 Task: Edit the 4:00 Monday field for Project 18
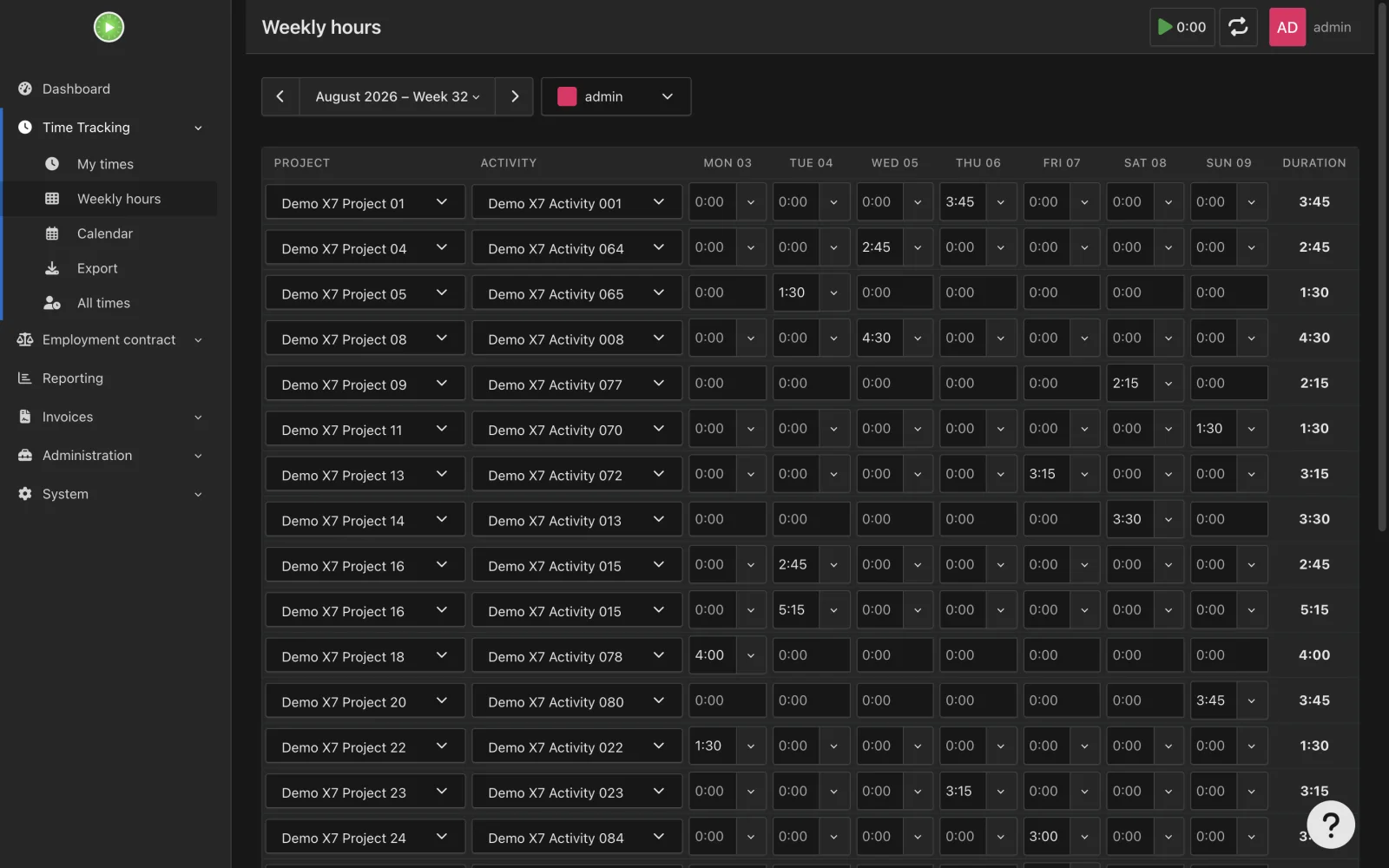click(x=712, y=655)
